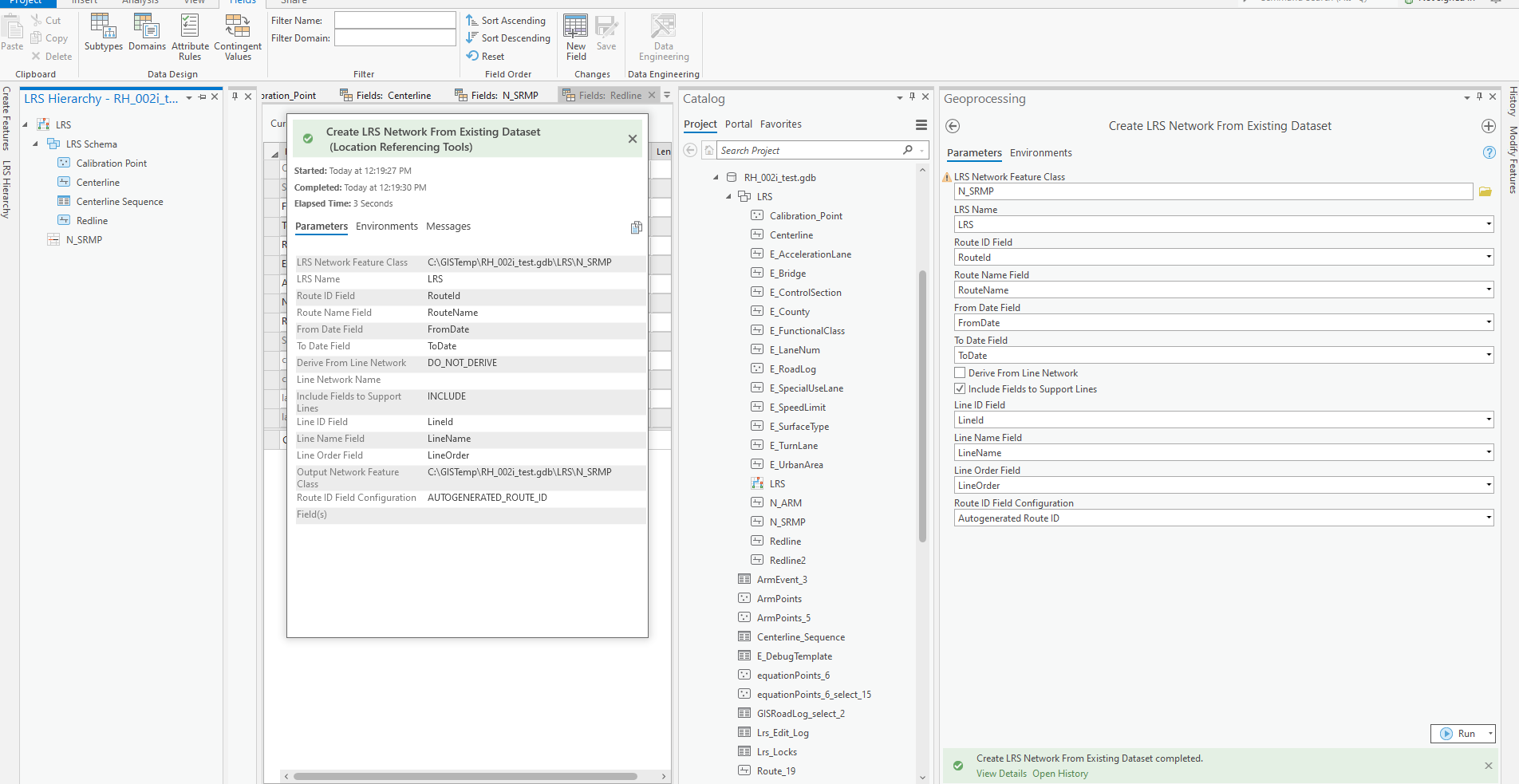This screenshot has height=784, width=1519.
Task: Open Geoprocessing tool help
Action: tap(1489, 152)
